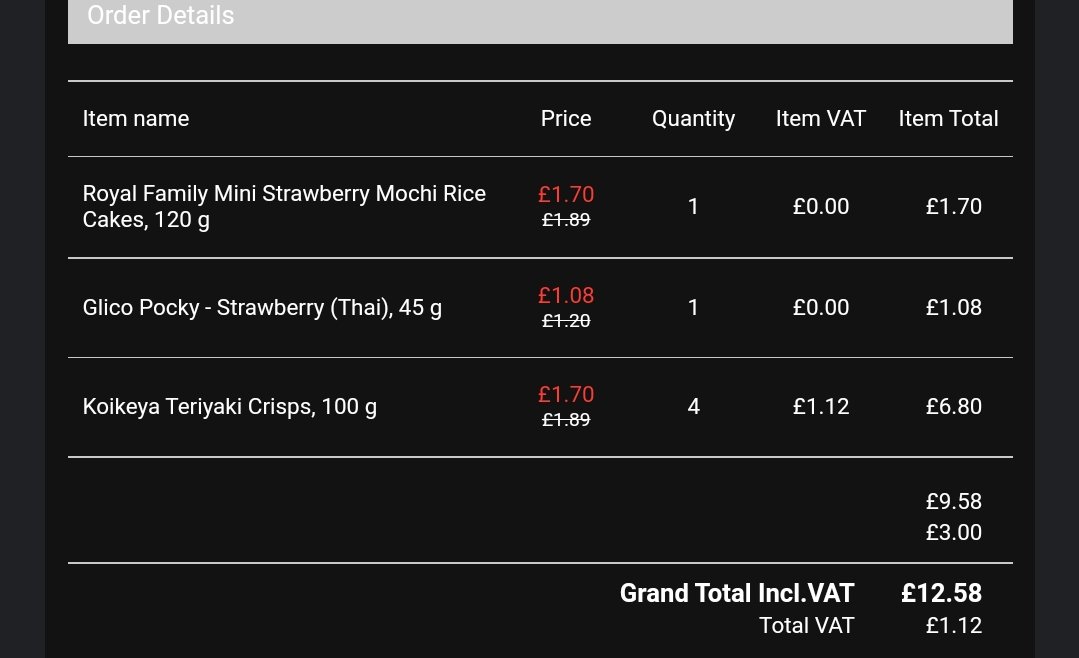Open the Glico Pocky Strawberry item
Viewport: 1079px width, 658px height.
(x=262, y=308)
